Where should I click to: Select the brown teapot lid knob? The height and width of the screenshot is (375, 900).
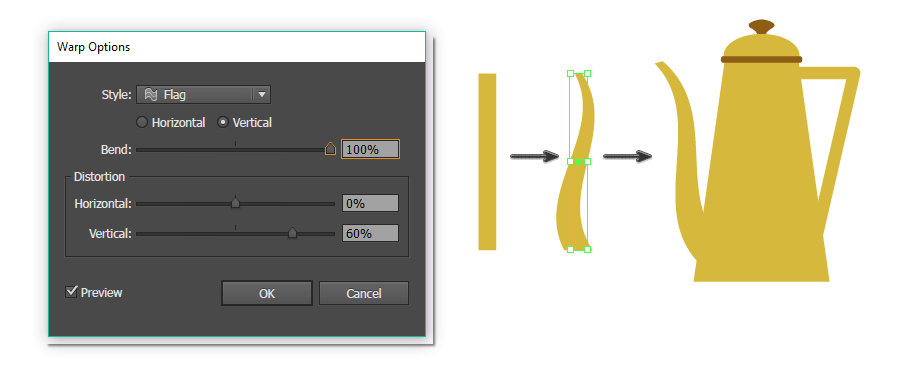[x=762, y=27]
